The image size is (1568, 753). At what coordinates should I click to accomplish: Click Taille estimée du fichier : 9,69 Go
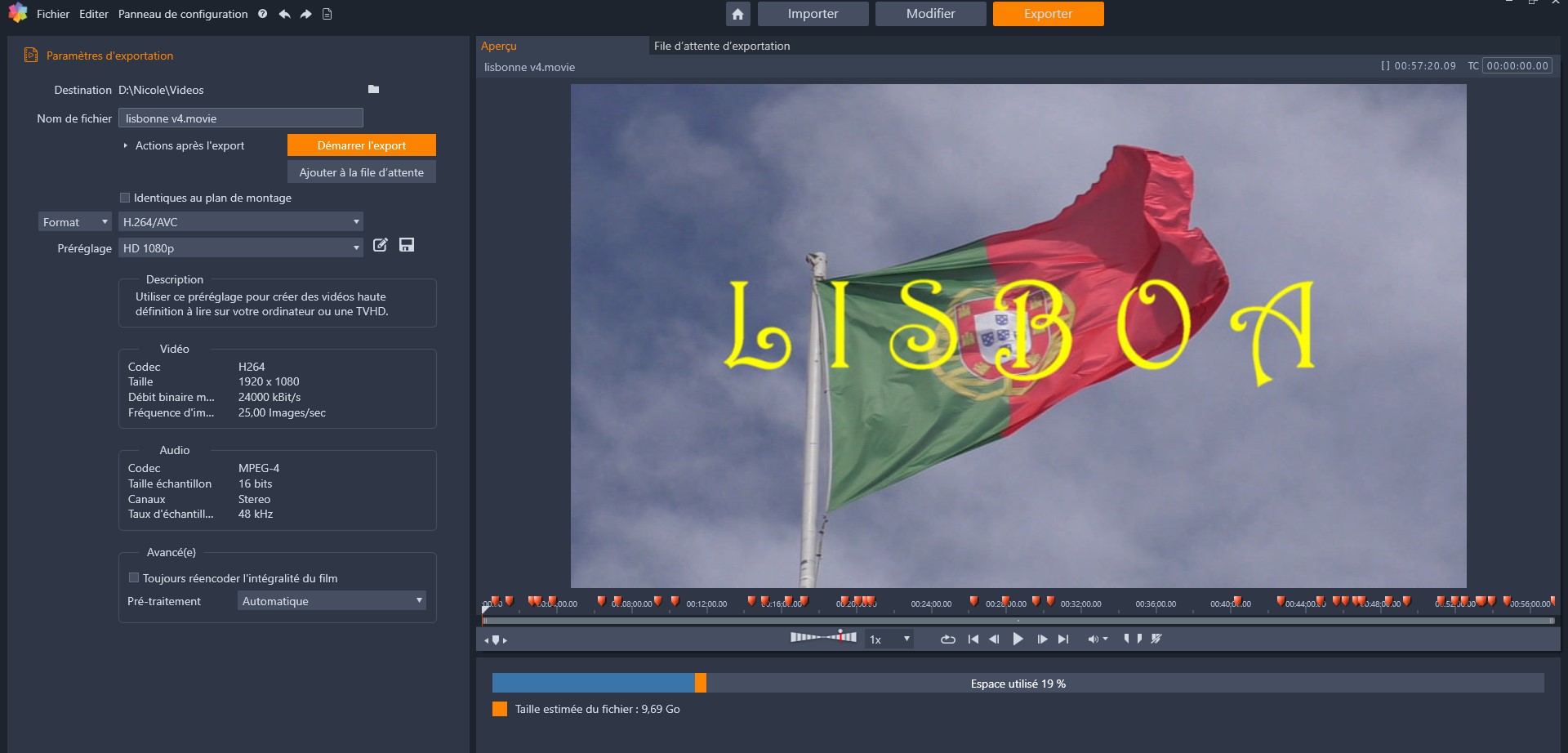pyautogui.click(x=598, y=709)
